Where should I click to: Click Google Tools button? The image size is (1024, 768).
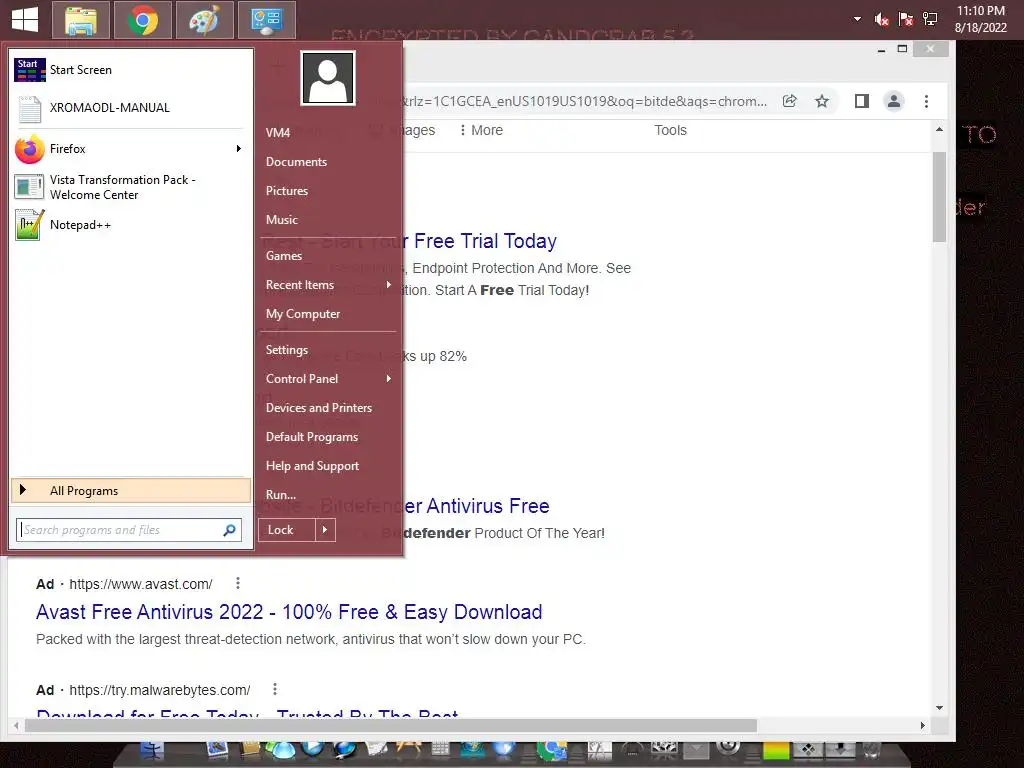[671, 130]
